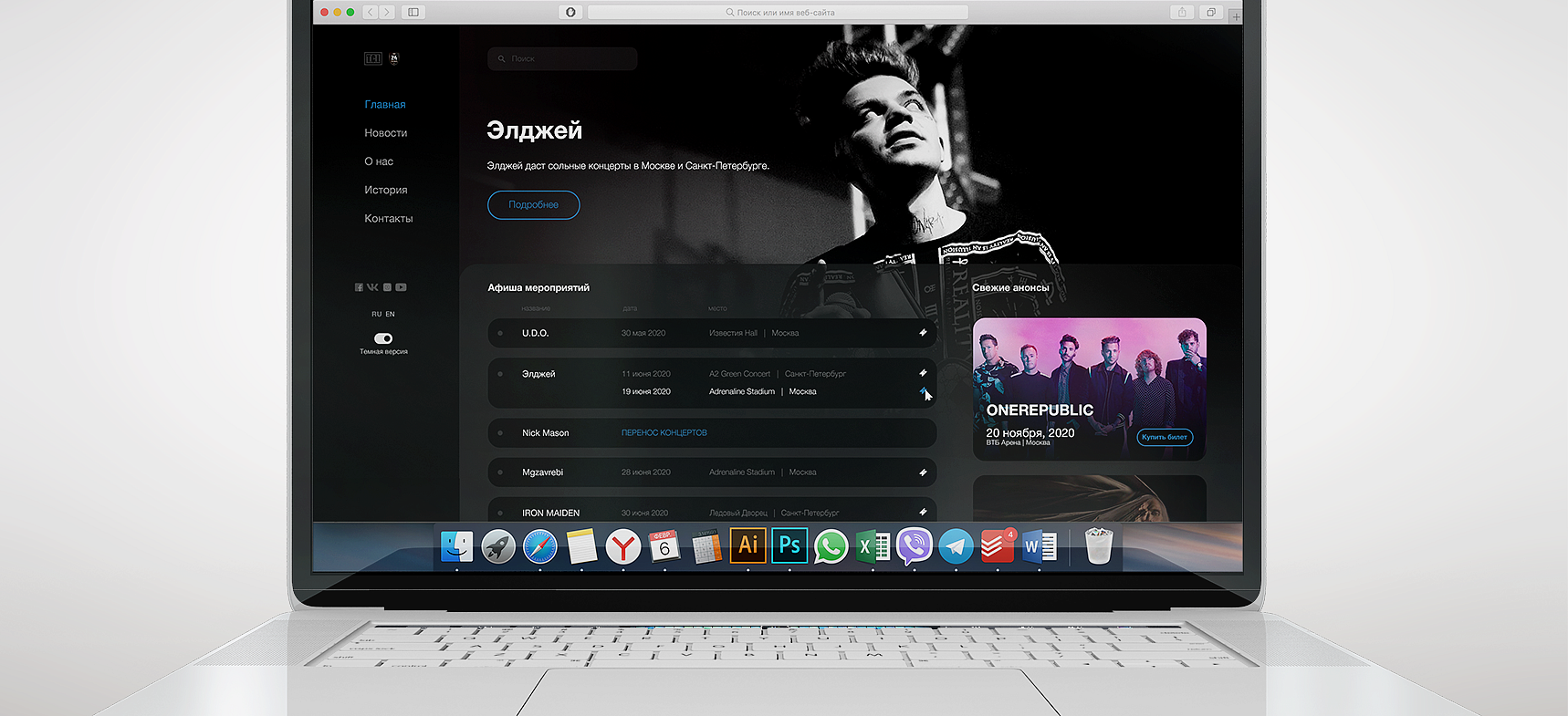Click the ticket icon in the IRON MAIDEN row
Screen dimensions: 1568x716
click(923, 512)
